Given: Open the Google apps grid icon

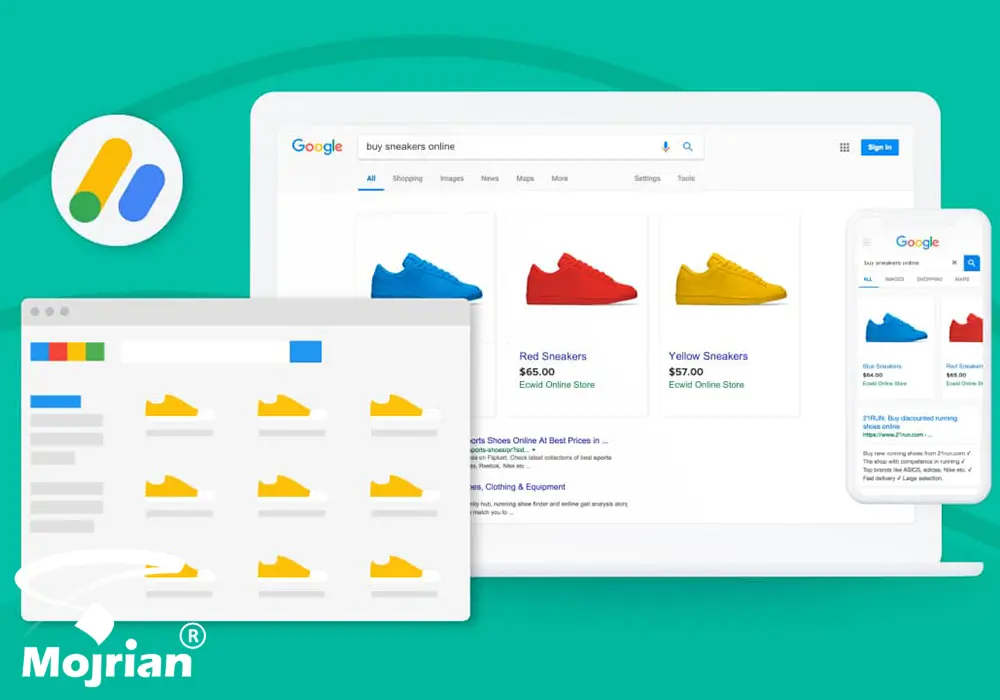Looking at the screenshot, I should click(844, 147).
